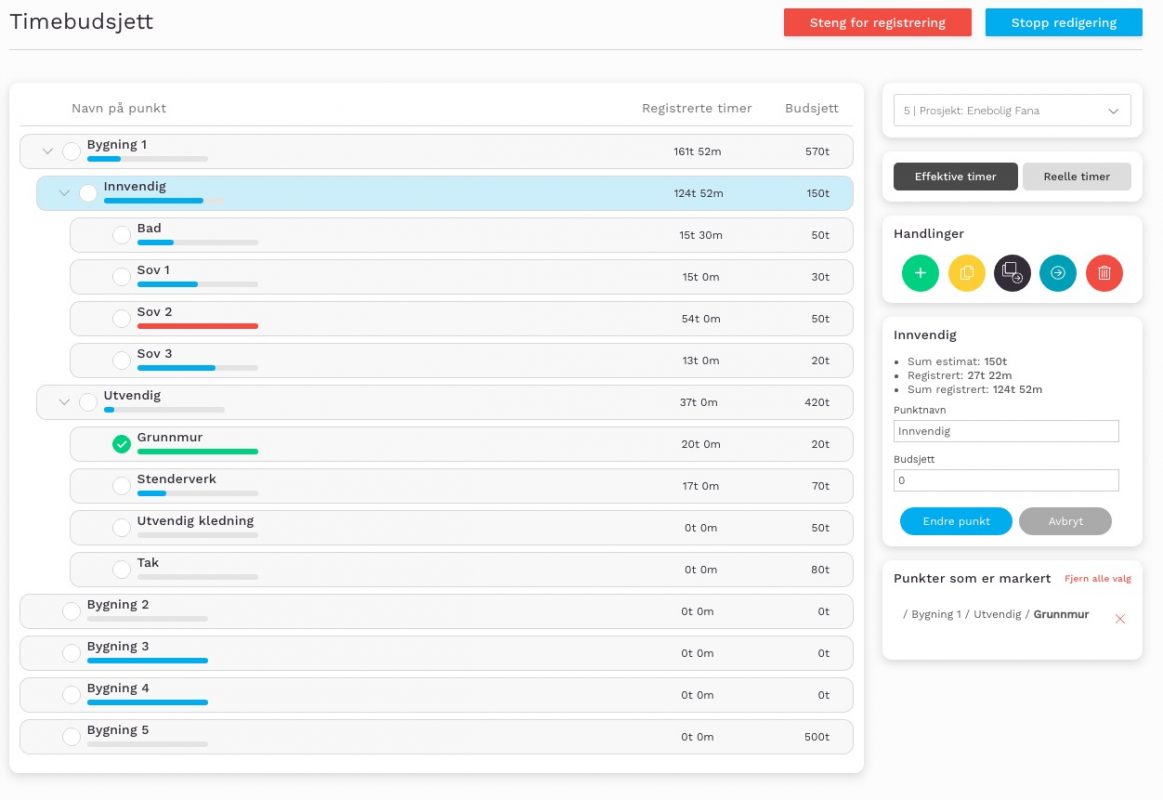The height and width of the screenshot is (800, 1163).
Task: Remove Grunnmur from marked points with X
Action: click(x=1120, y=619)
